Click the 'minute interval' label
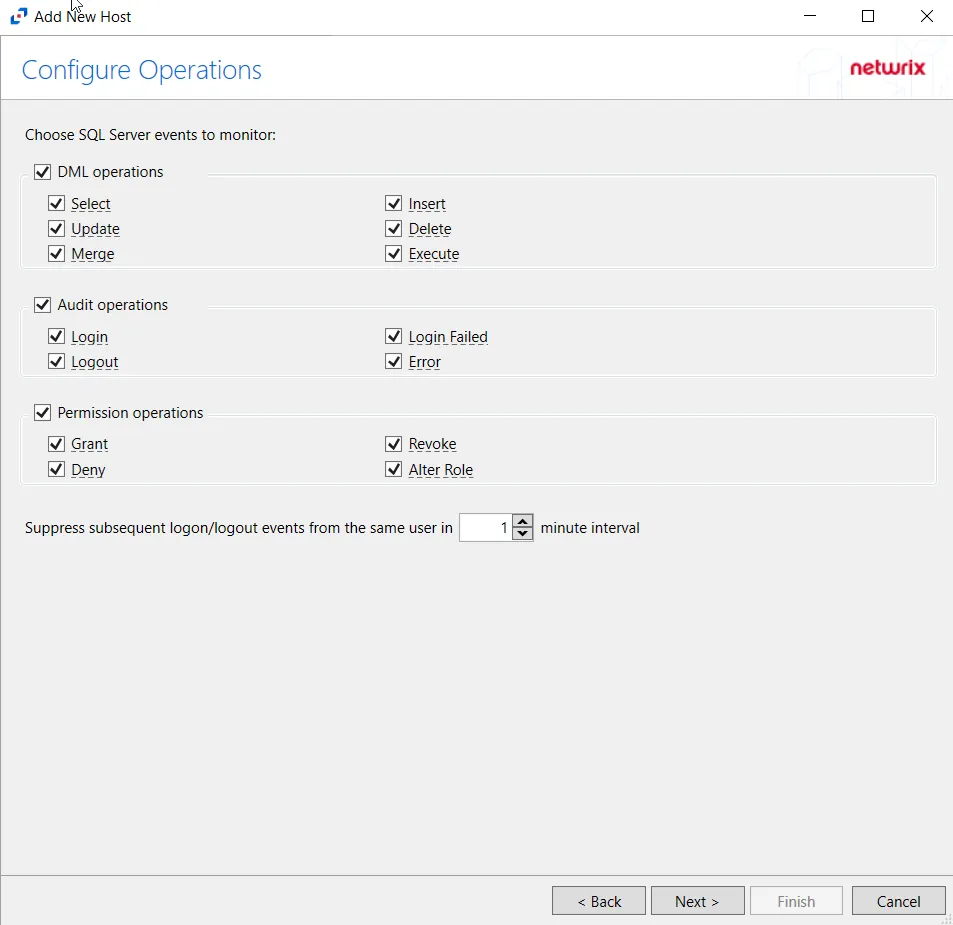Screen dimensions: 953x925 coord(590,528)
